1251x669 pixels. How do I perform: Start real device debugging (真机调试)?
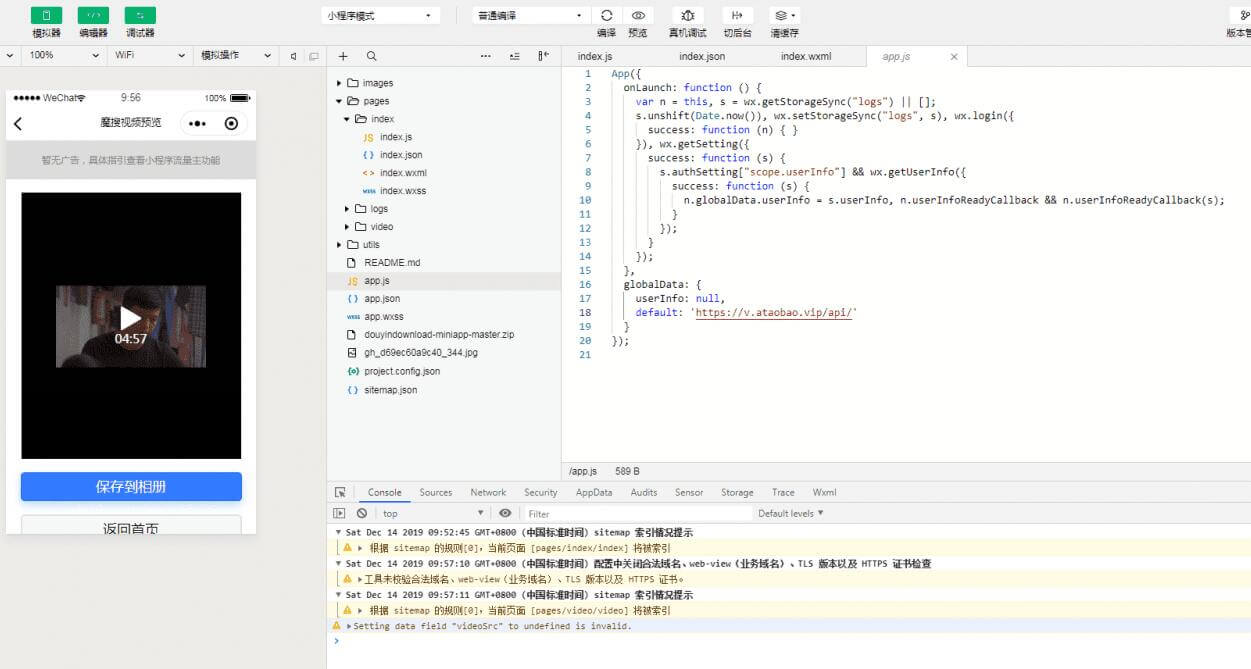click(688, 16)
